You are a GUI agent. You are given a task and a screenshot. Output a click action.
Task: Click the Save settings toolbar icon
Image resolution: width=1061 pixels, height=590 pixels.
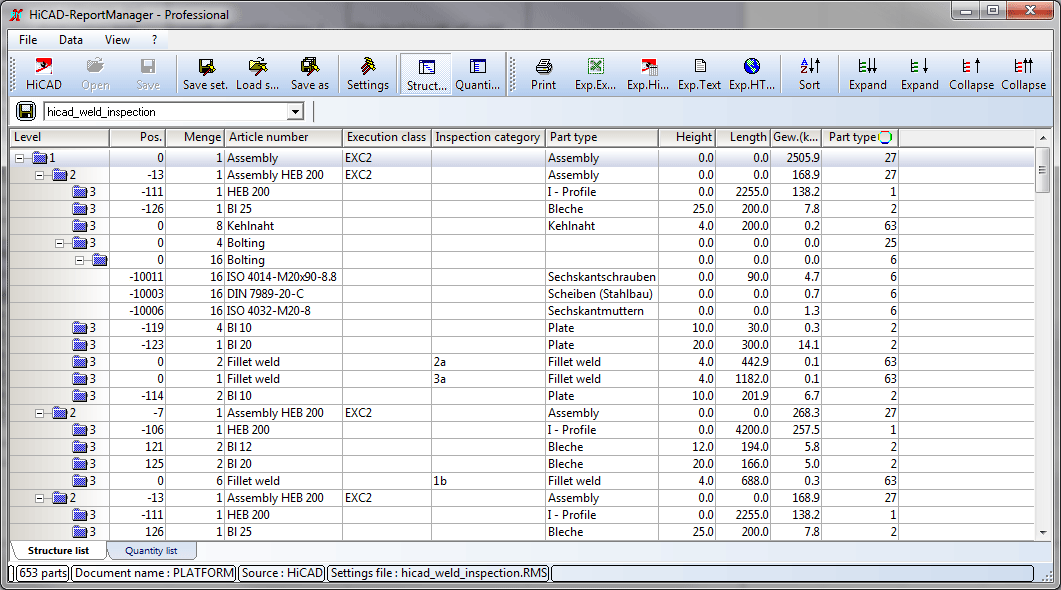[x=205, y=74]
